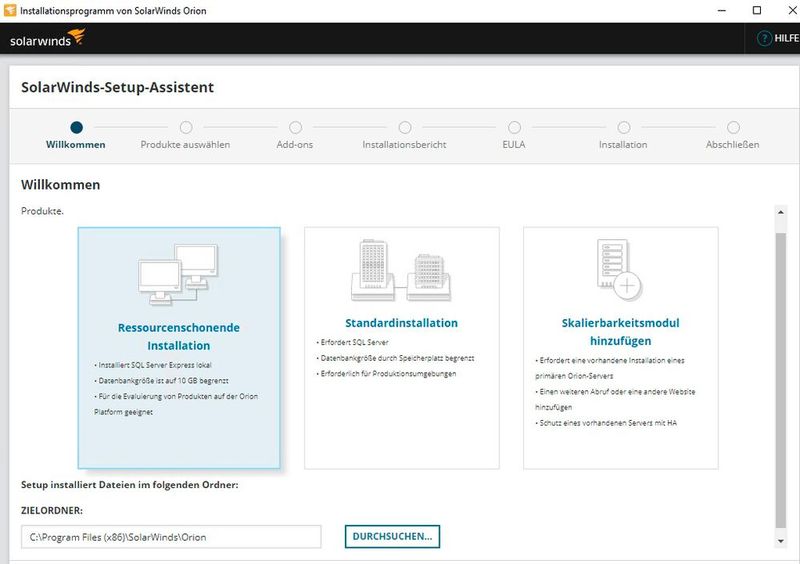The width and height of the screenshot is (800, 564).
Task: Click the HILFE help link
Action: 787,38
